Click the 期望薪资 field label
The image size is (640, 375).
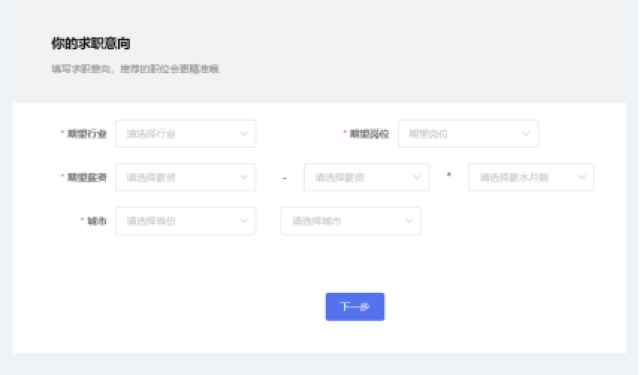click(x=87, y=177)
